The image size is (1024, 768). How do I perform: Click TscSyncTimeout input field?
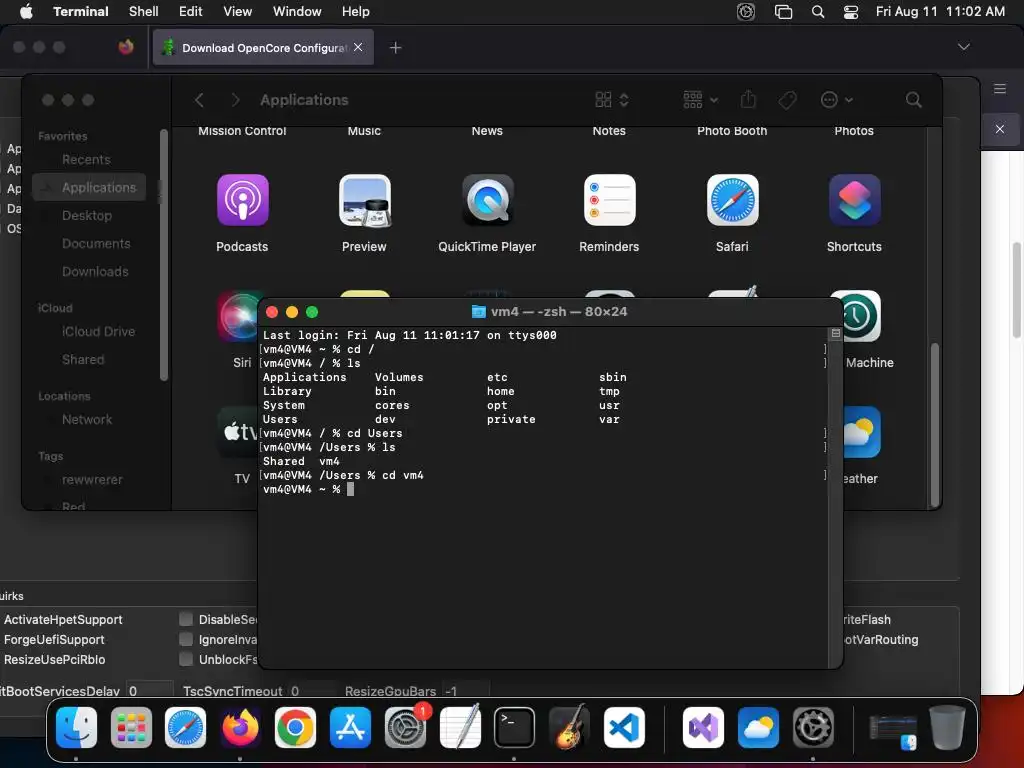[x=311, y=690]
